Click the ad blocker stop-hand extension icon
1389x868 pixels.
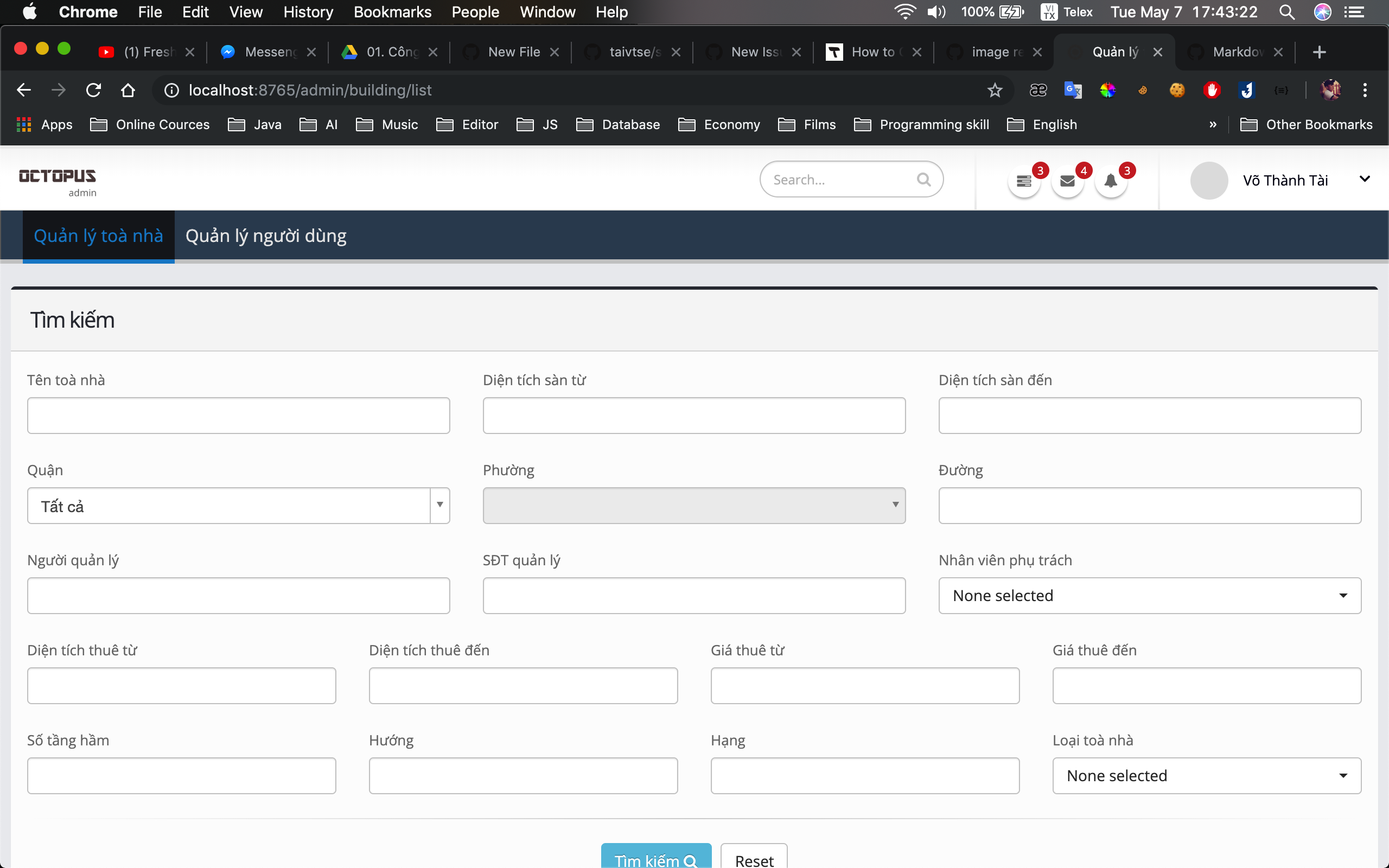point(1212,90)
